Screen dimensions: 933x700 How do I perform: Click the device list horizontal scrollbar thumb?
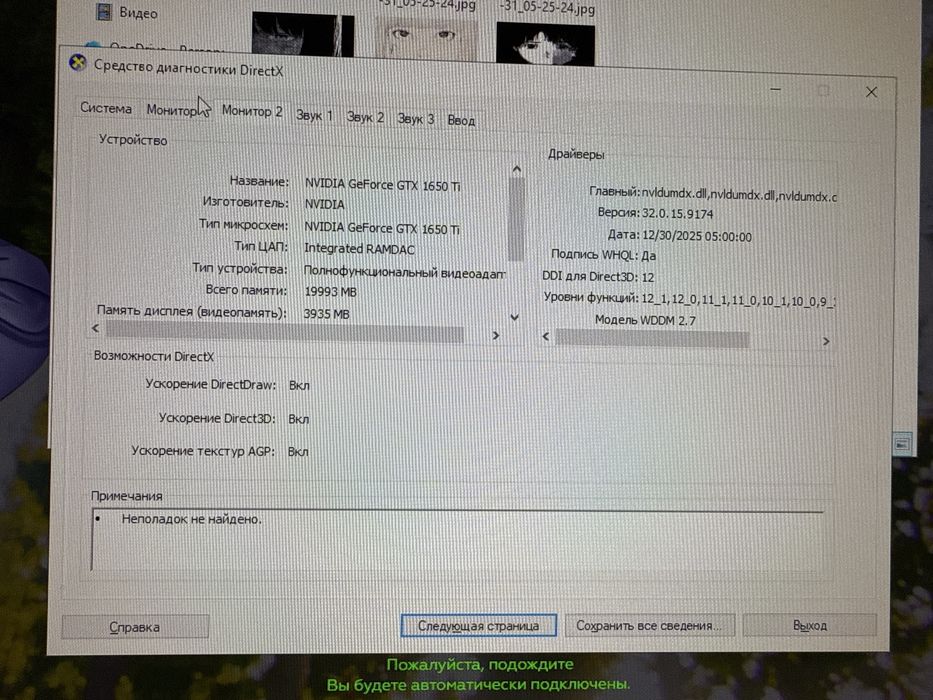[284, 332]
